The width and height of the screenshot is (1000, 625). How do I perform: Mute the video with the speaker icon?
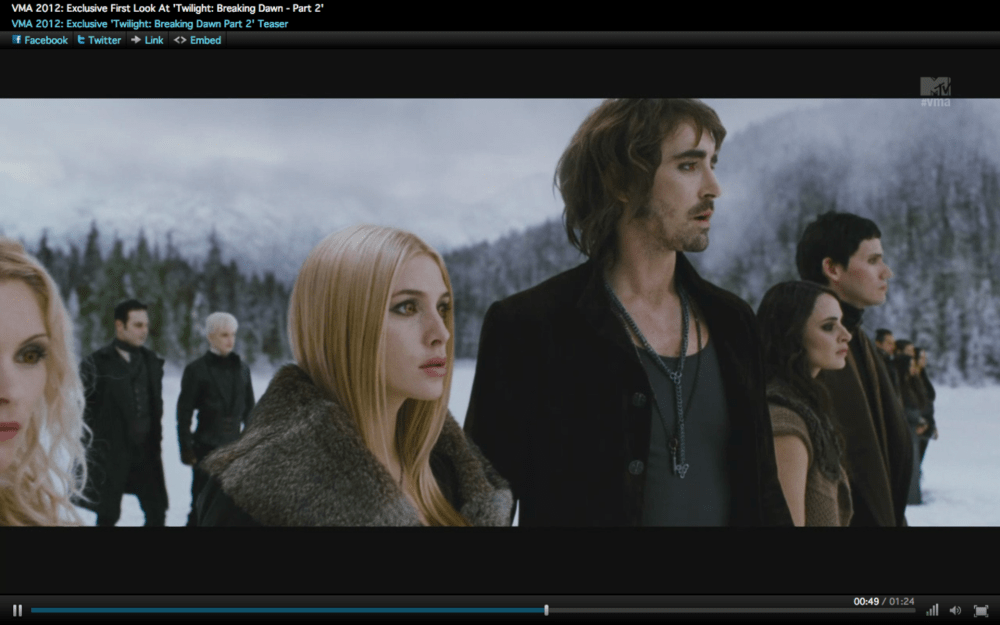click(955, 610)
